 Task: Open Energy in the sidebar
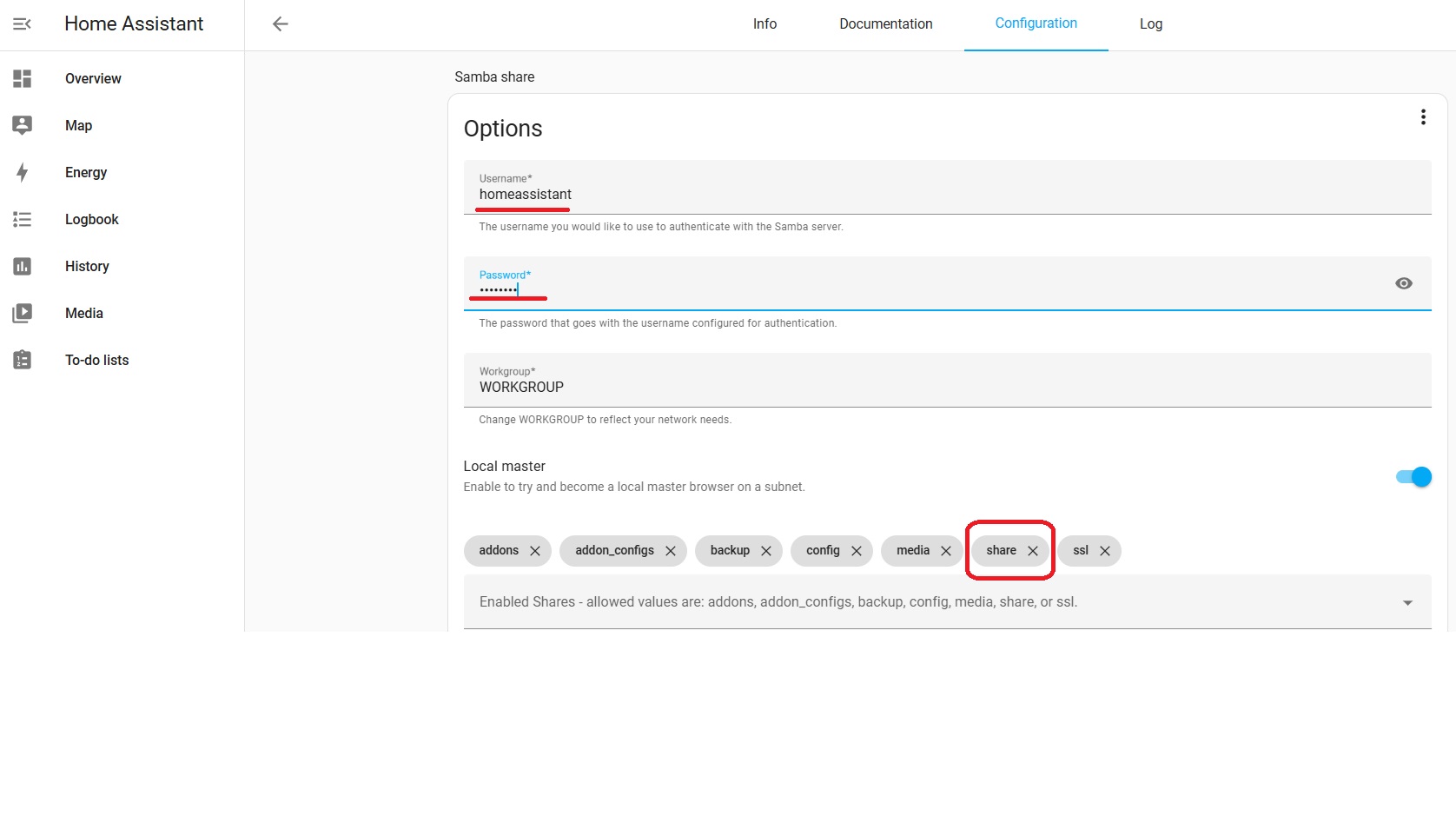[x=86, y=172]
